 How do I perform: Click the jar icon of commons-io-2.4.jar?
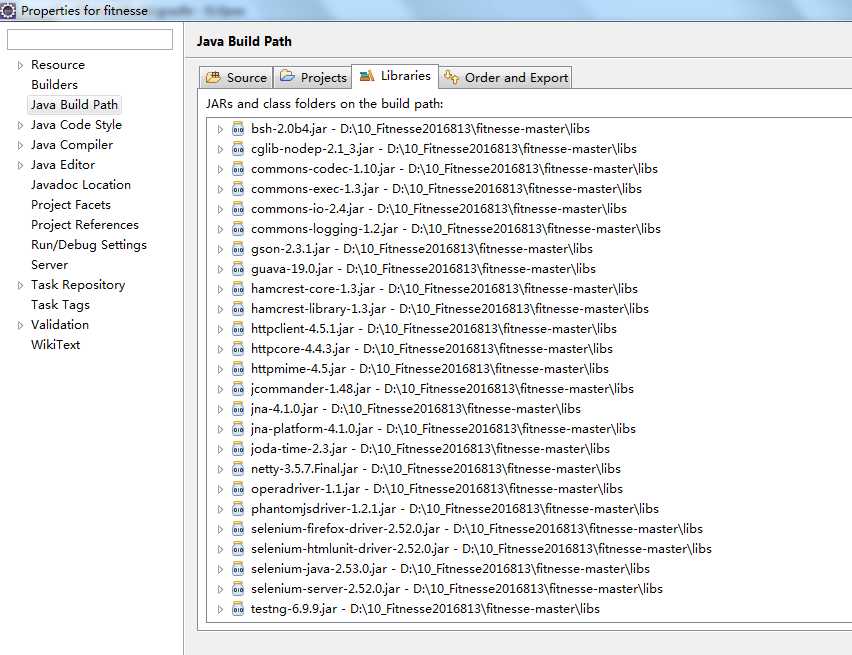[x=238, y=209]
